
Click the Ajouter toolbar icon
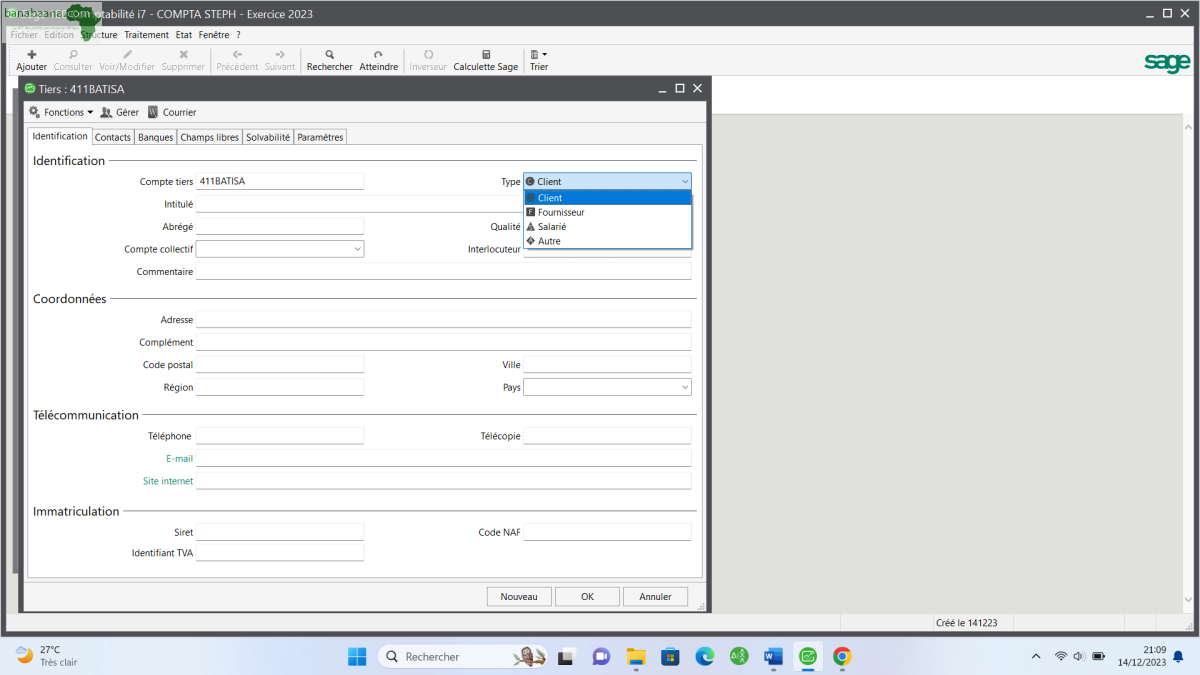coord(31,55)
